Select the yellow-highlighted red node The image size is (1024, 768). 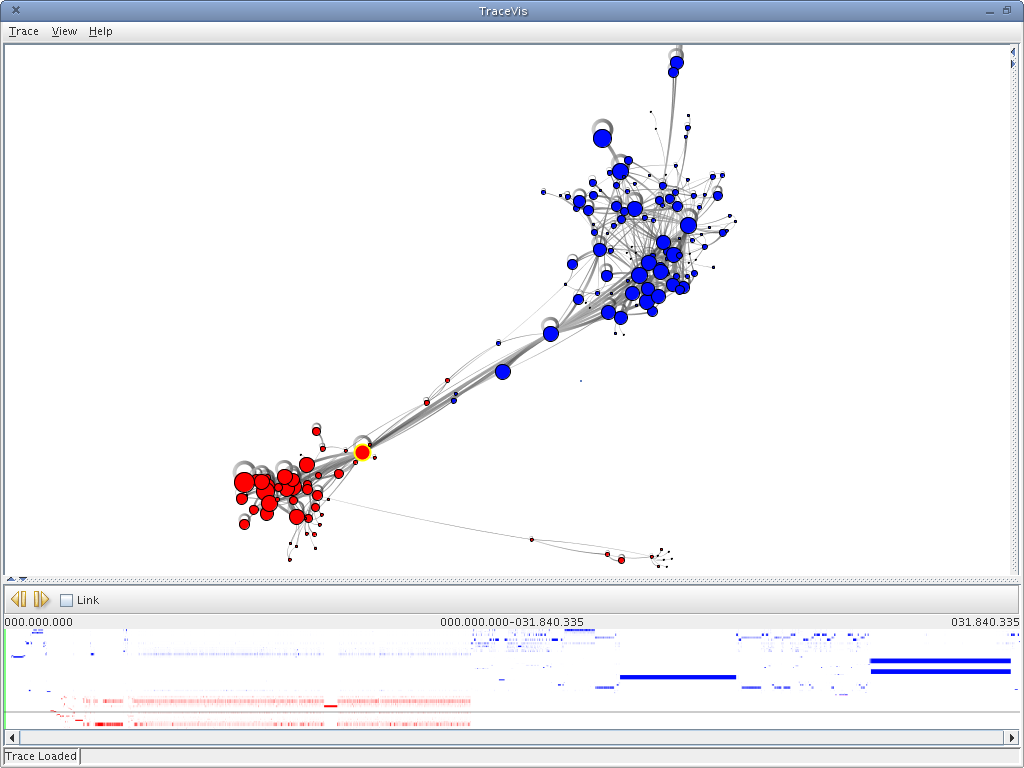pyautogui.click(x=362, y=453)
